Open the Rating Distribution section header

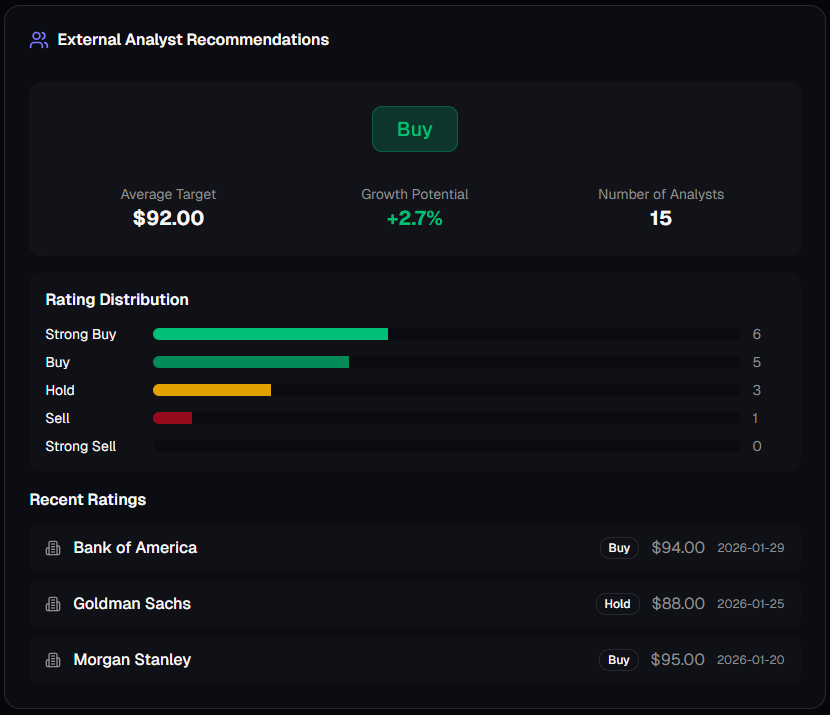pos(116,299)
